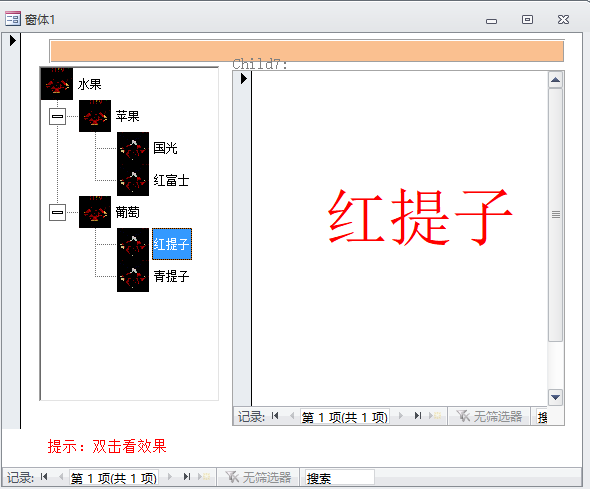
Task: Click the main form 无筛选器 filter button
Action: point(258,477)
